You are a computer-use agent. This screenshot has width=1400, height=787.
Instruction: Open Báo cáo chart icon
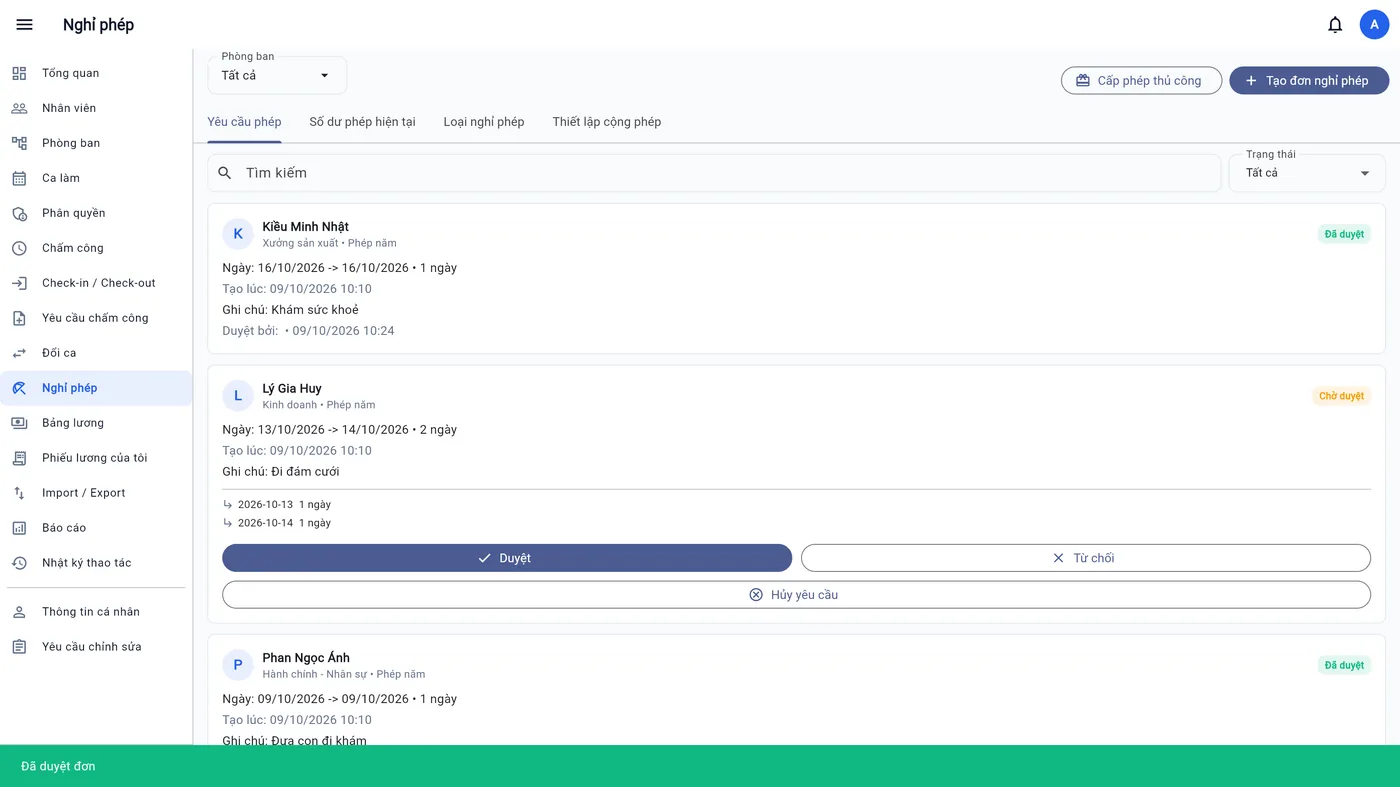[x=19, y=528]
